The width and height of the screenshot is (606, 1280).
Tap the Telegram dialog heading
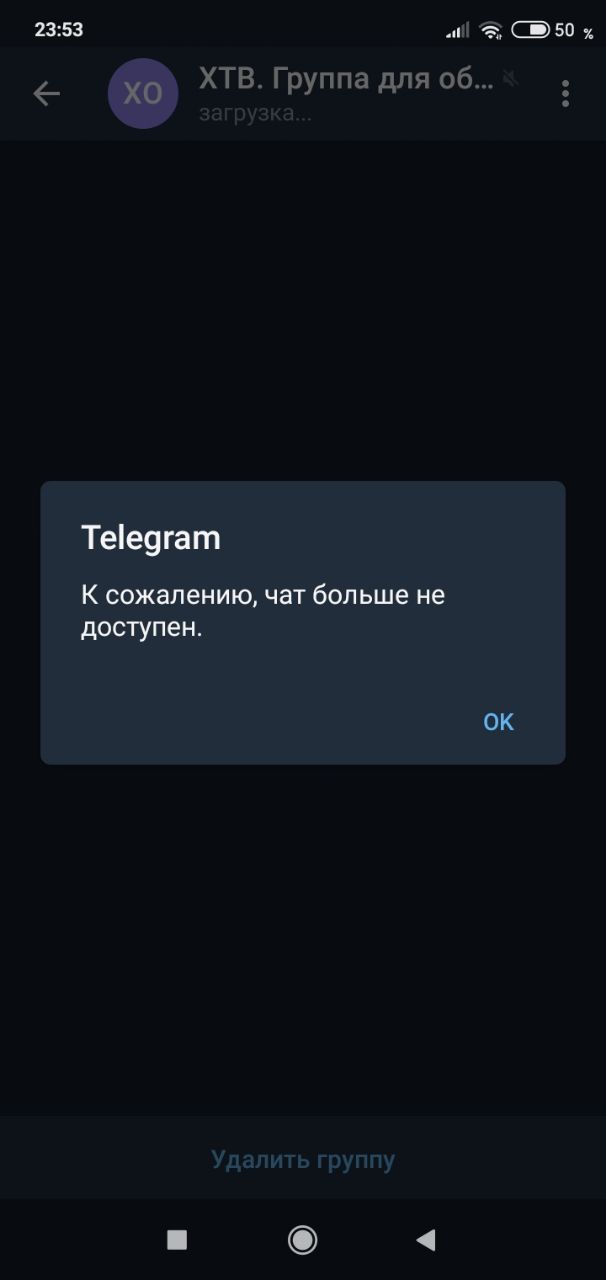151,538
